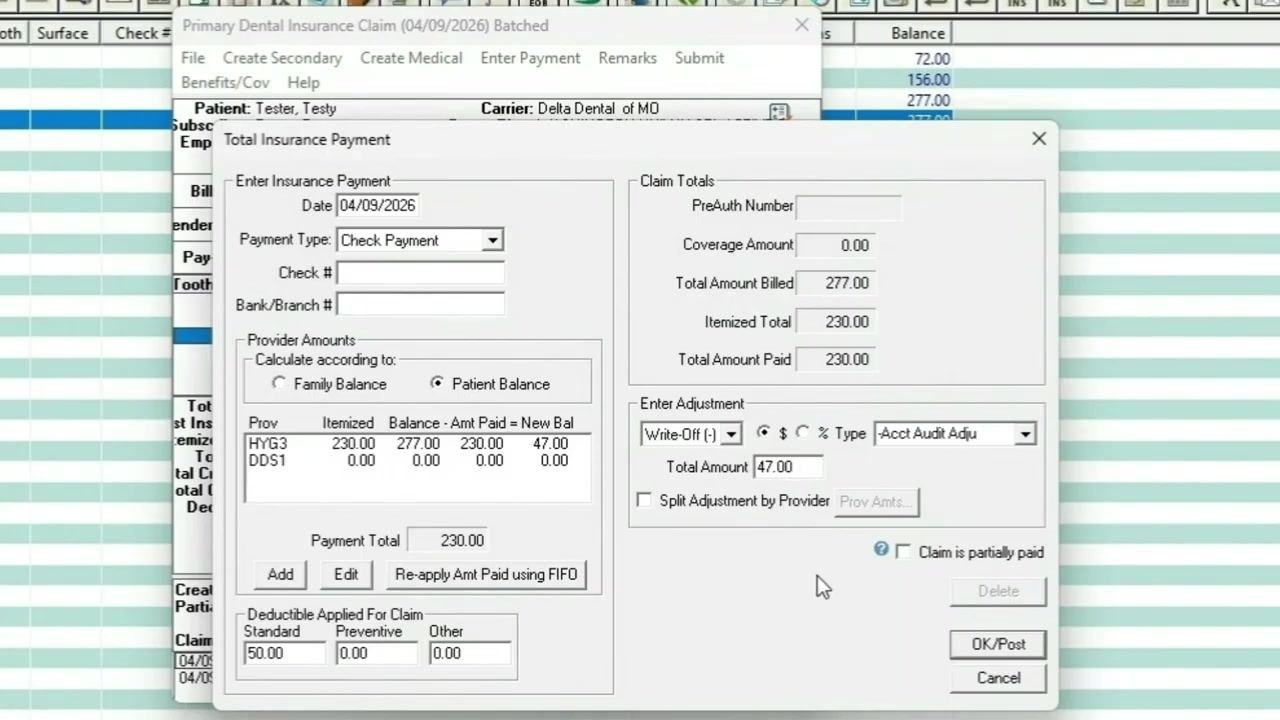1280x720 pixels.
Task: Open Enter Payment menu
Action: click(x=530, y=58)
